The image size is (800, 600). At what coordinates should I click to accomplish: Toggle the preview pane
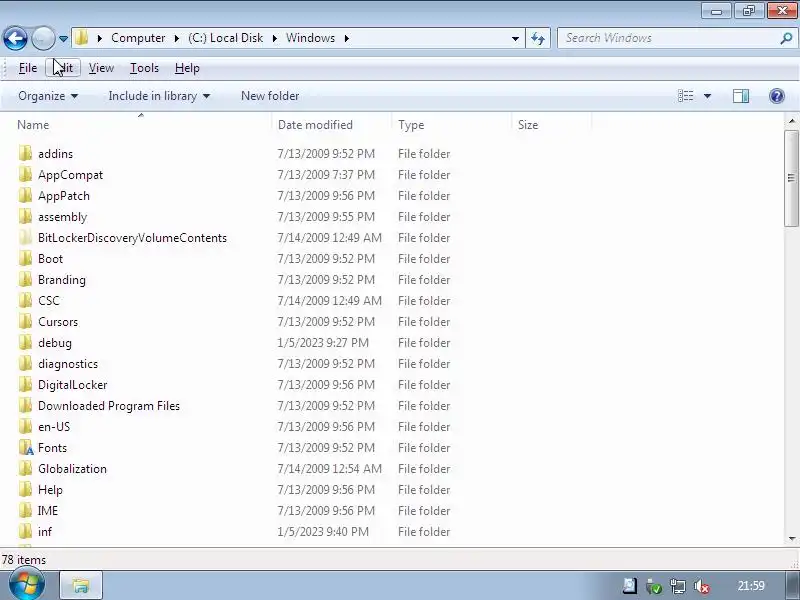[x=741, y=96]
